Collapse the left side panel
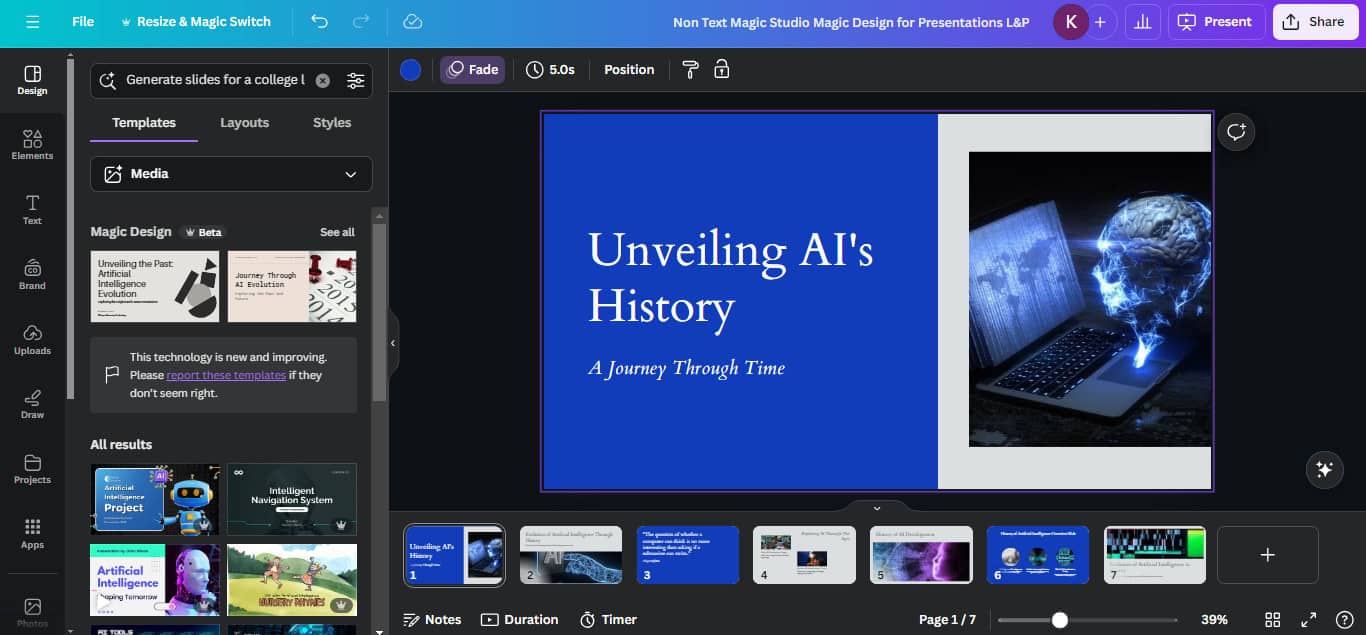 [x=393, y=343]
